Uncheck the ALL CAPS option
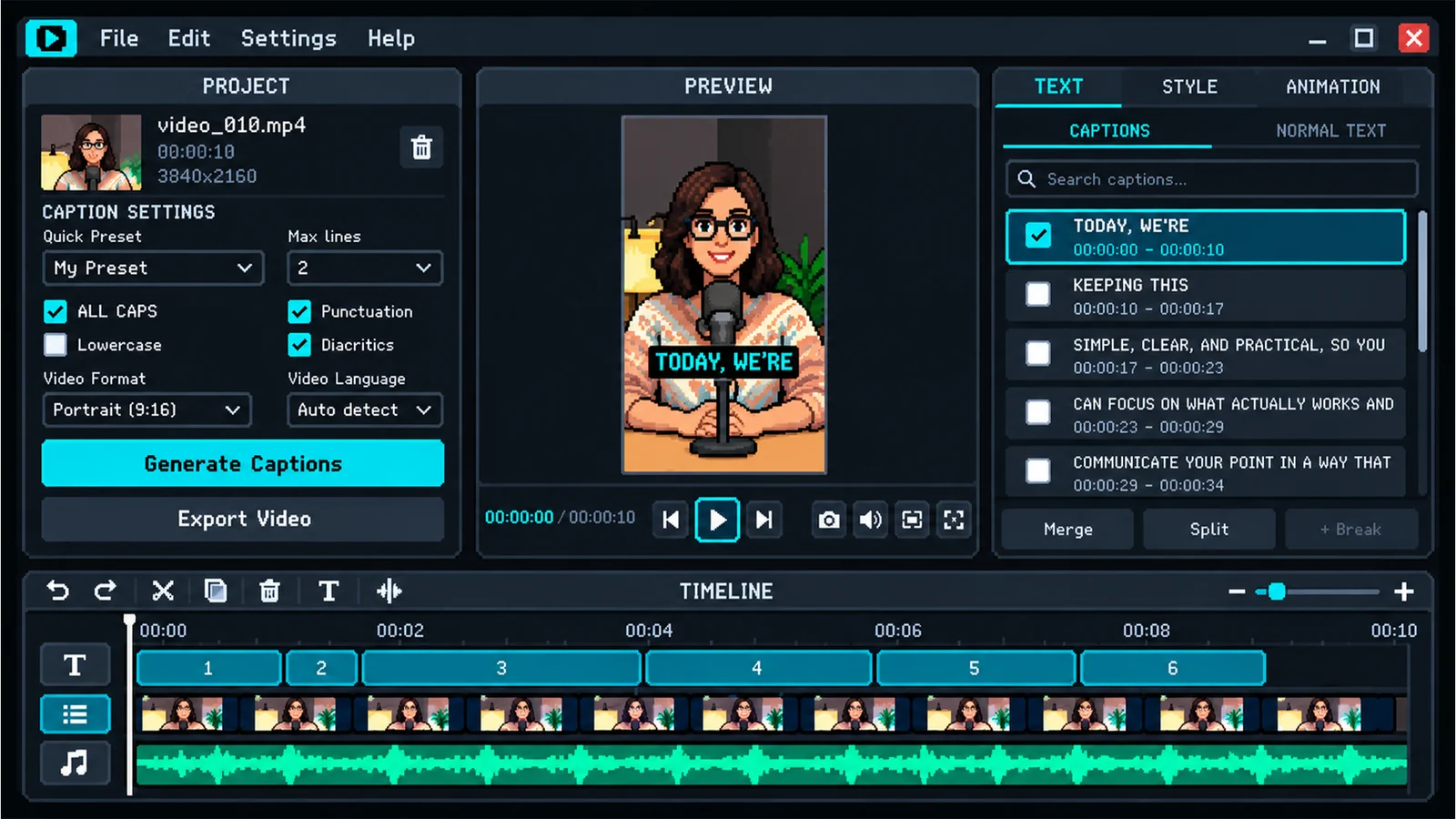Image resolution: width=1456 pixels, height=819 pixels. (56, 311)
